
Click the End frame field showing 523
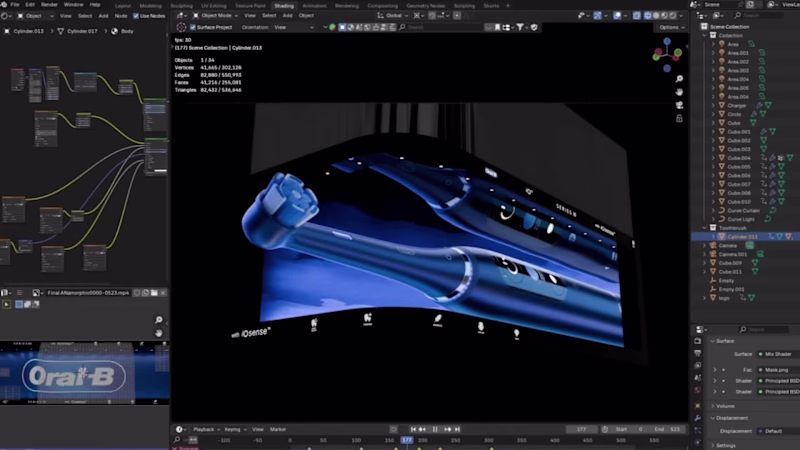point(667,430)
